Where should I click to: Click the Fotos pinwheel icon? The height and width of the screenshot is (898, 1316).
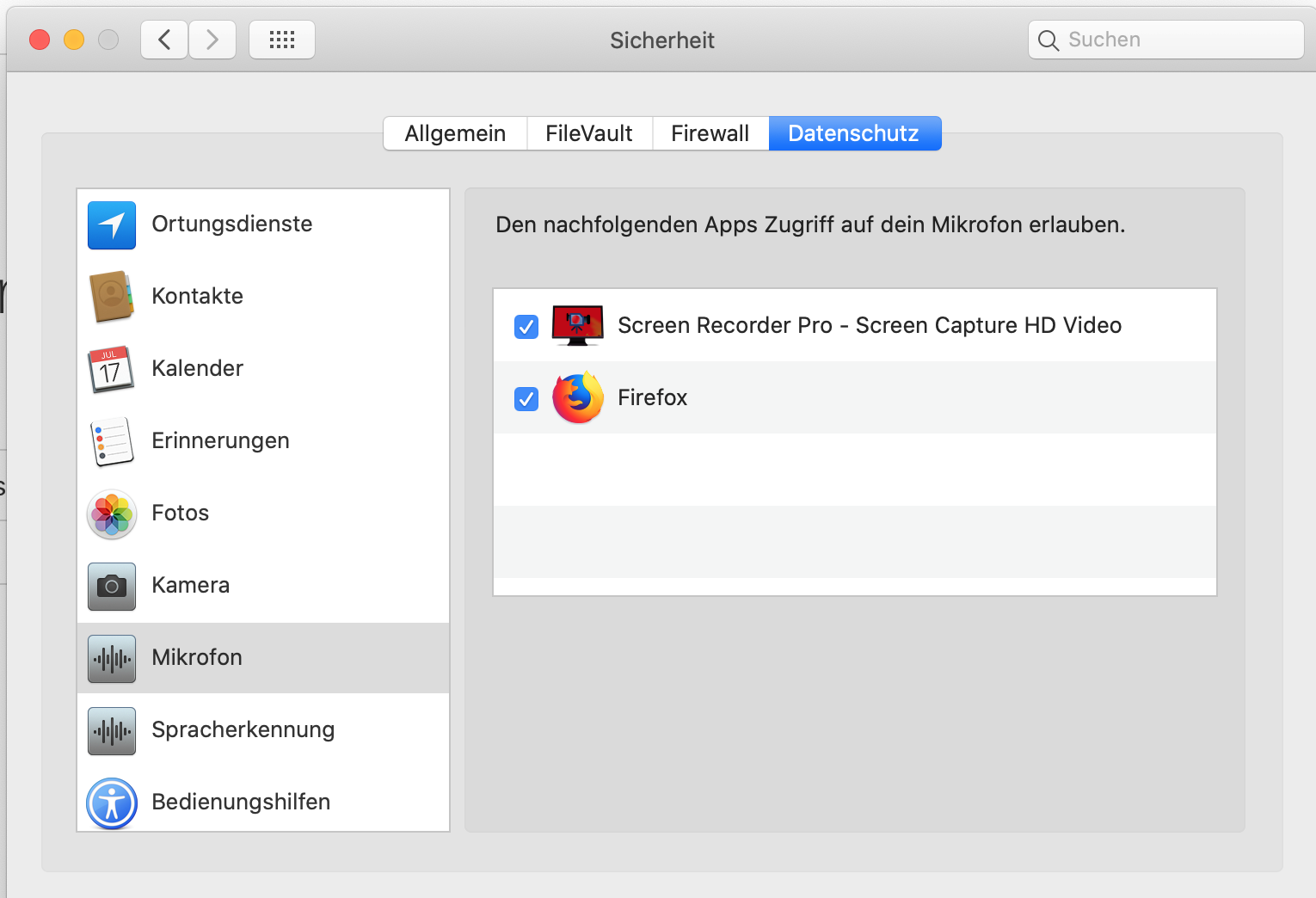click(112, 514)
